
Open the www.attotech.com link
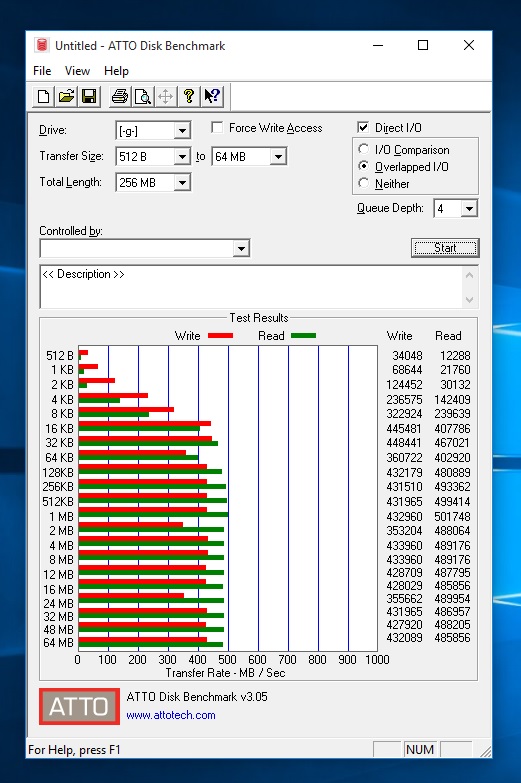pyautogui.click(x=171, y=715)
